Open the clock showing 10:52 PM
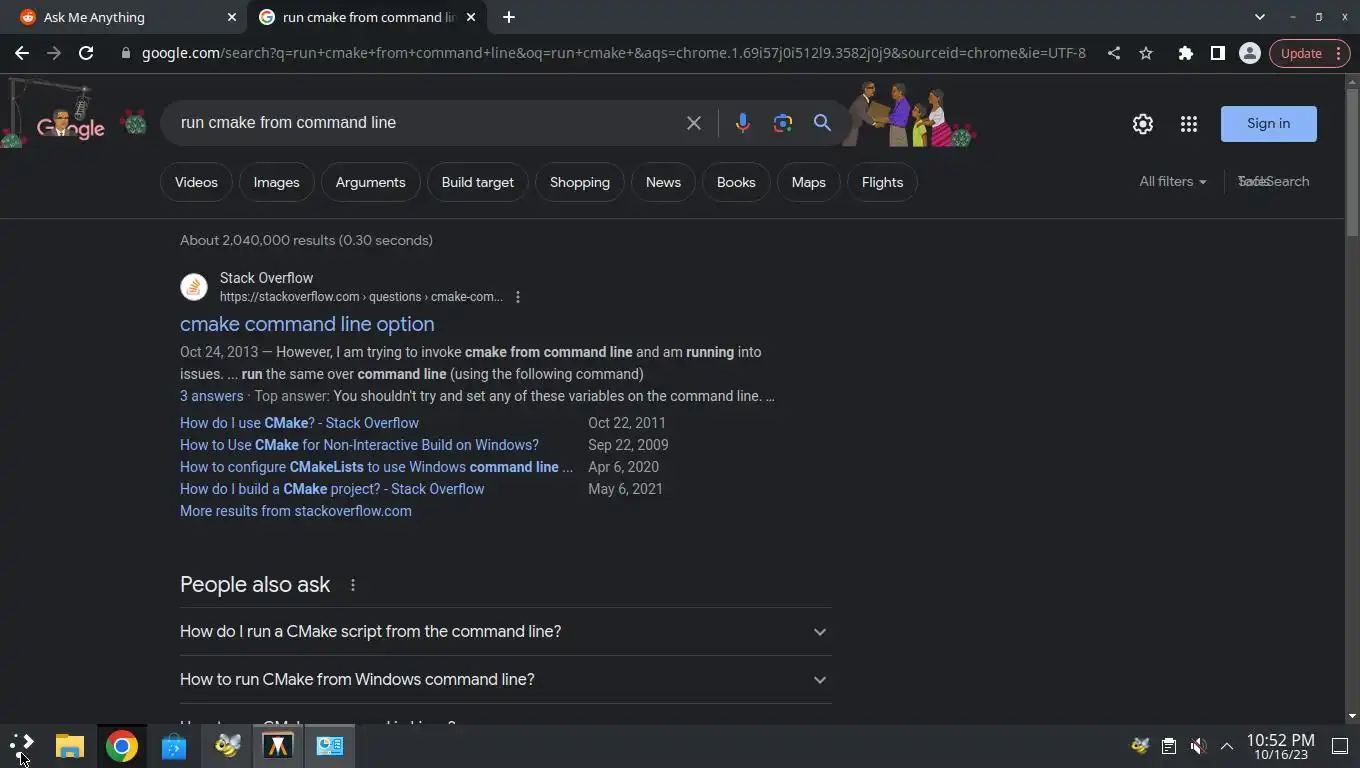This screenshot has width=1360, height=768. 1280,746
